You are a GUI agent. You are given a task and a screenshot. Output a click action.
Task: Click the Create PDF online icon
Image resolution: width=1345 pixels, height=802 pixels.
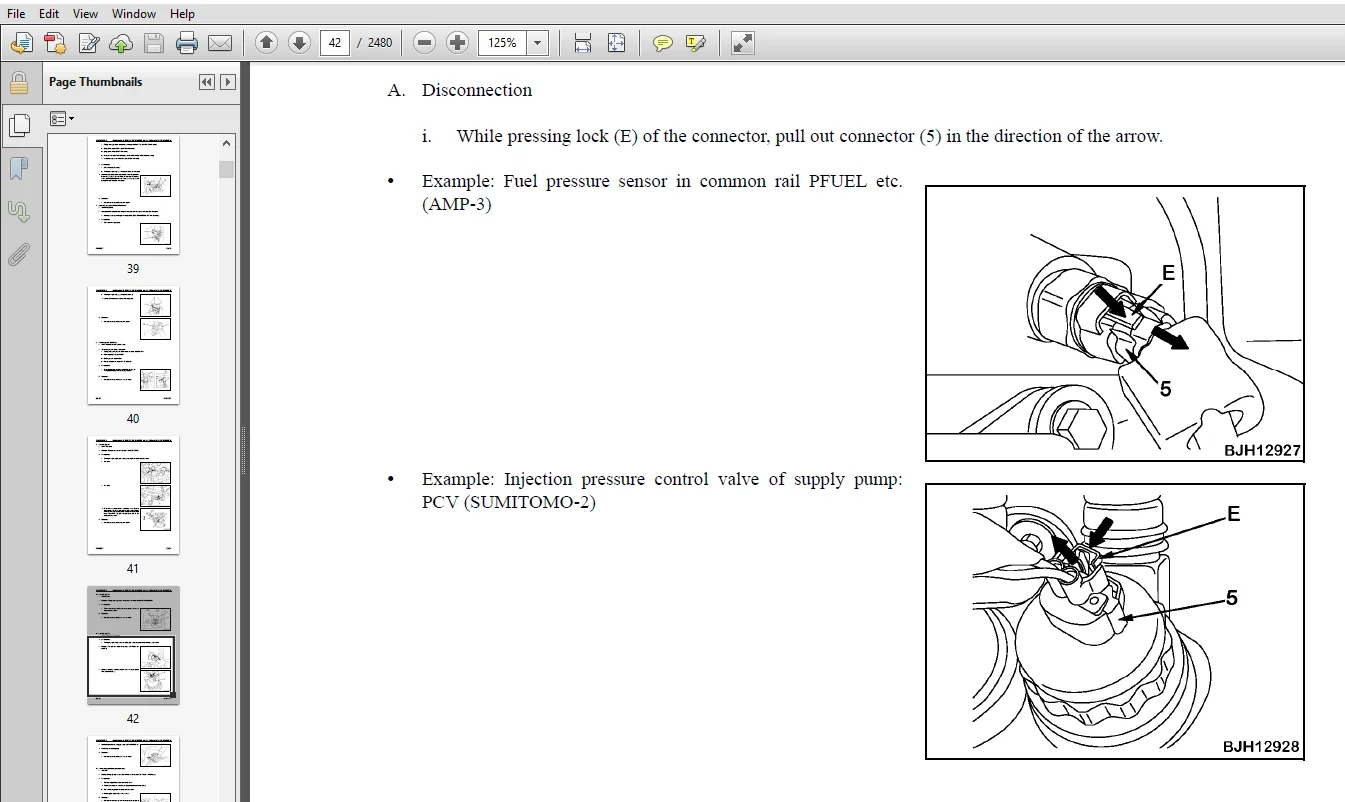tap(55, 43)
